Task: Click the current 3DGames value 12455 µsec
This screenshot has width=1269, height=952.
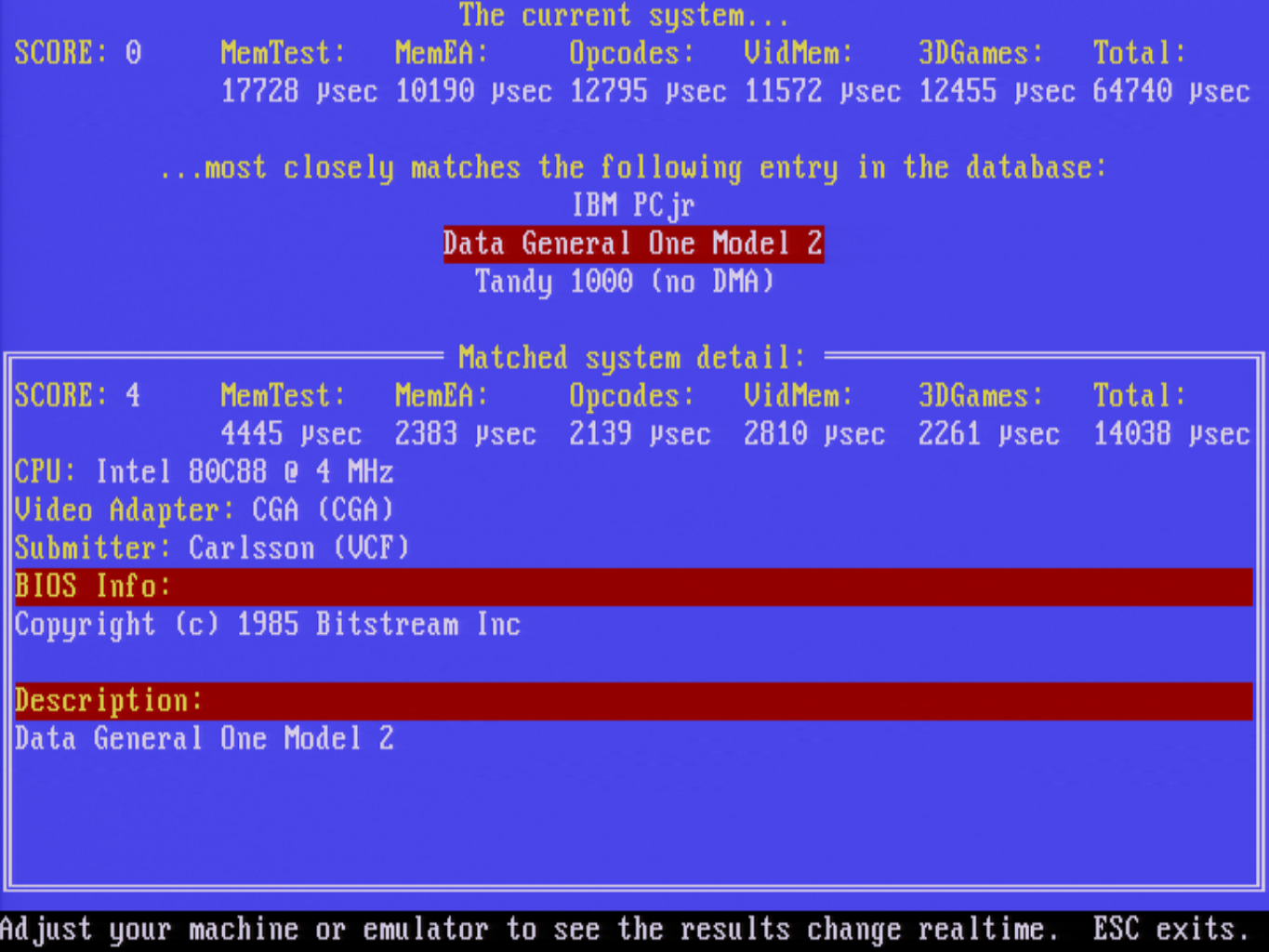Action: 997,91
